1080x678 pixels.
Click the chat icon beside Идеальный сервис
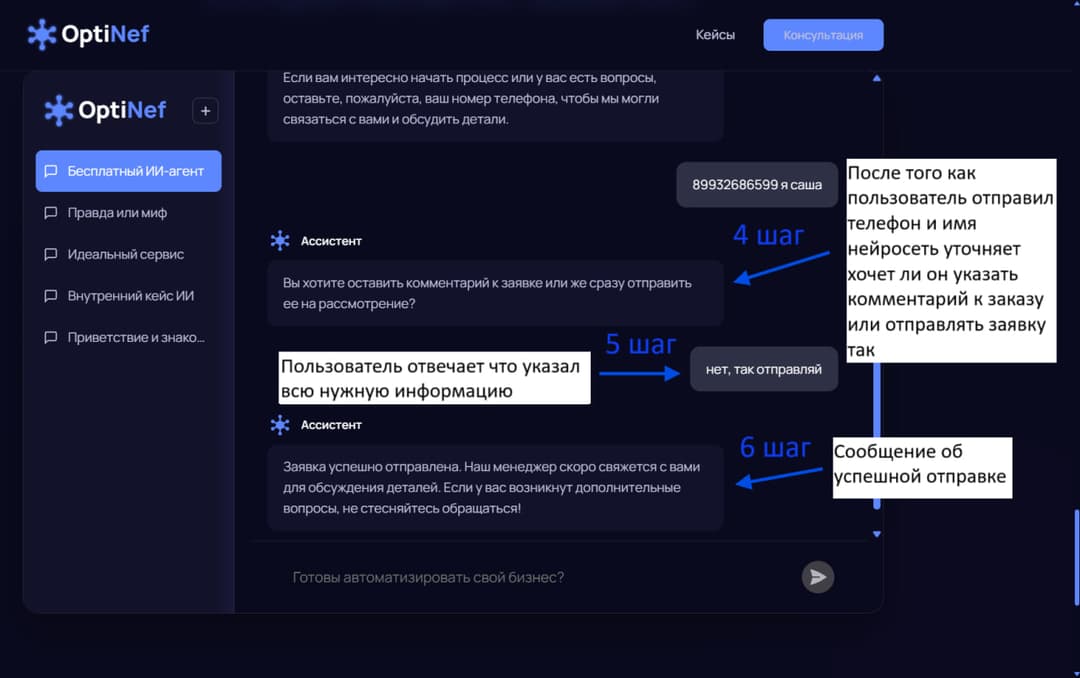51,255
